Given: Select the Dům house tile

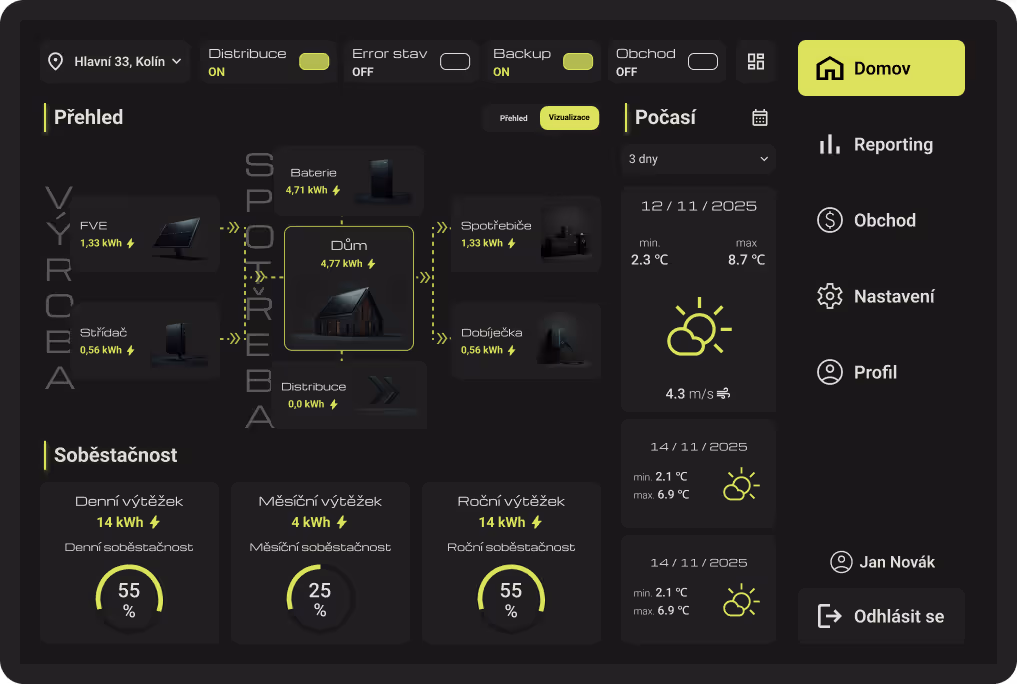Looking at the screenshot, I should coord(348,288).
